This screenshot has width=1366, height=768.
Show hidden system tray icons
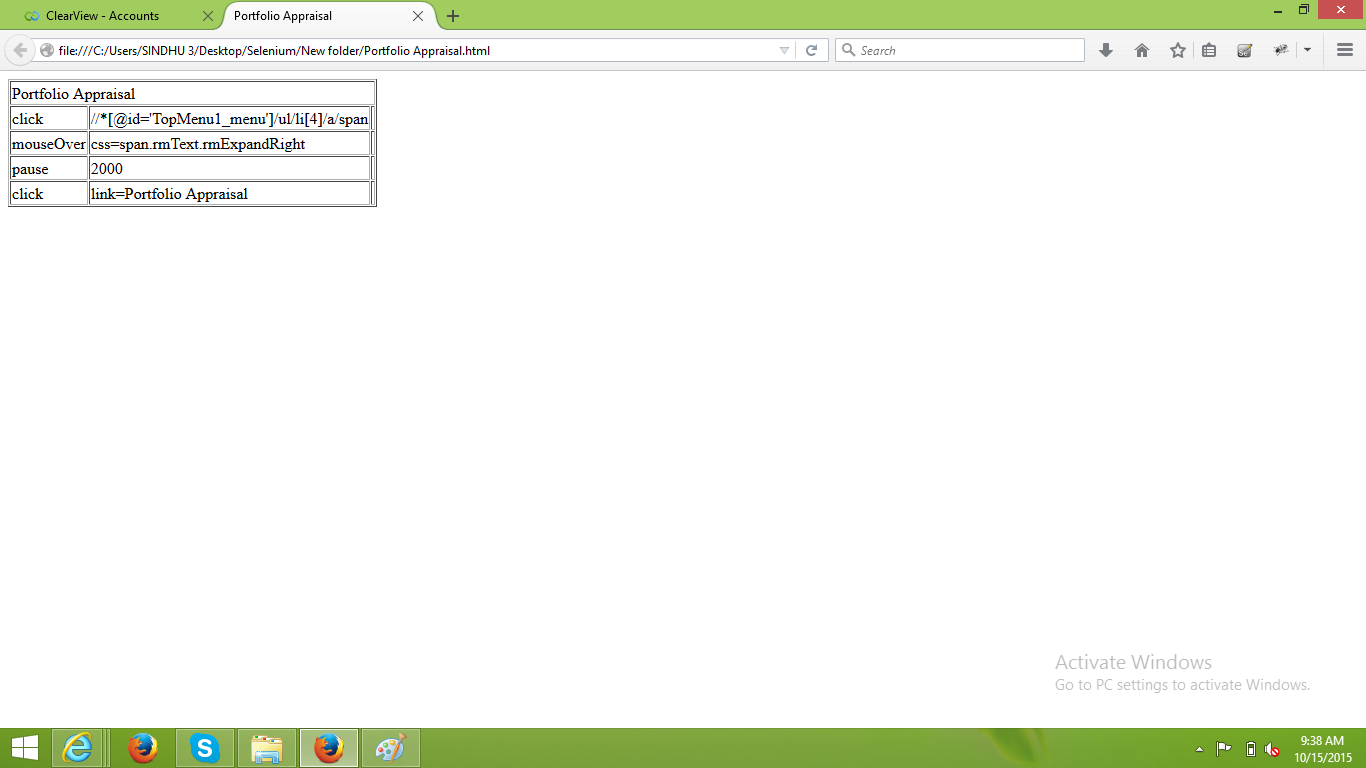(1199, 749)
